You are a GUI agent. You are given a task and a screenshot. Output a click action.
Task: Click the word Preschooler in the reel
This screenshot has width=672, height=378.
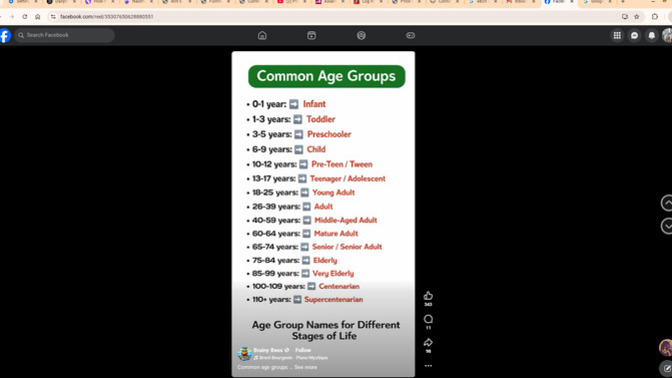tap(329, 134)
